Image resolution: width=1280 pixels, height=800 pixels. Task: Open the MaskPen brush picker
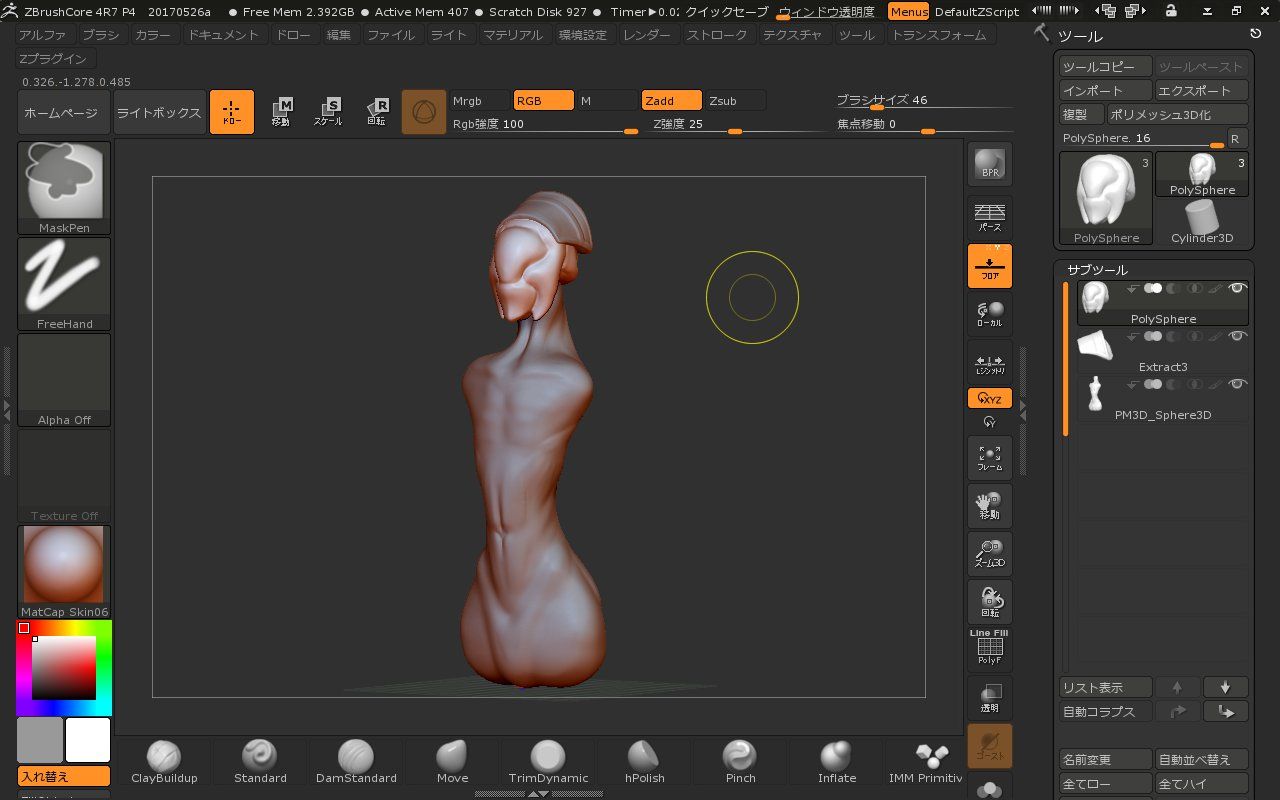tap(64, 188)
